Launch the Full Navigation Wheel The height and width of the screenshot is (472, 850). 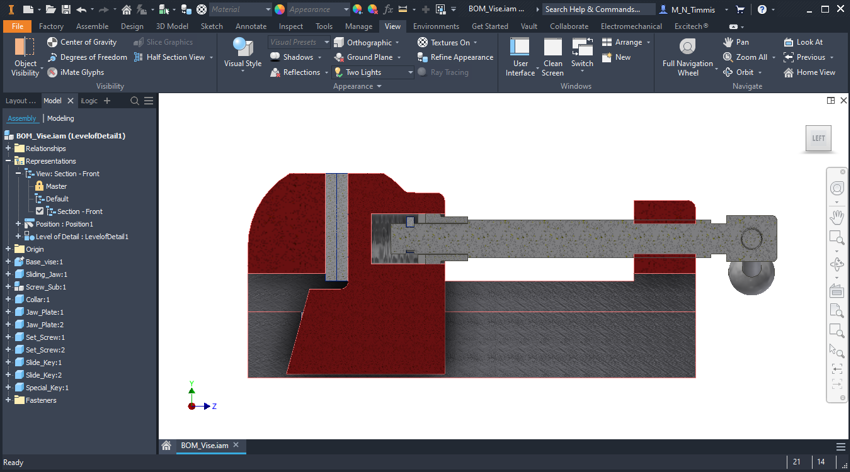[687, 57]
